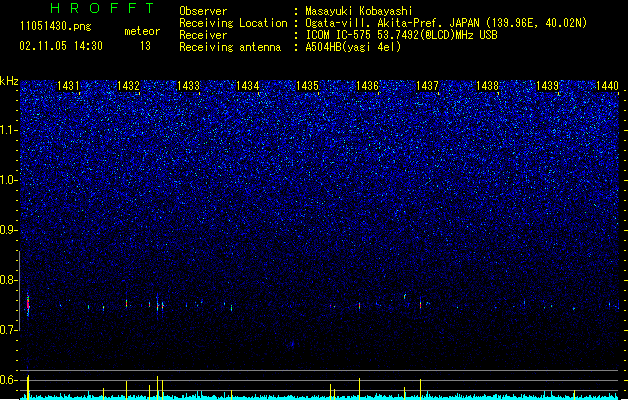Click the HROFFT title text

(x=102, y=8)
